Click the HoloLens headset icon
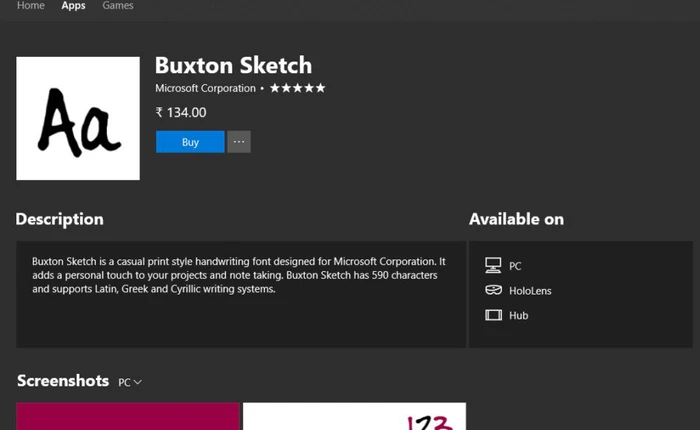The height and width of the screenshot is (430, 700). pos(493,290)
